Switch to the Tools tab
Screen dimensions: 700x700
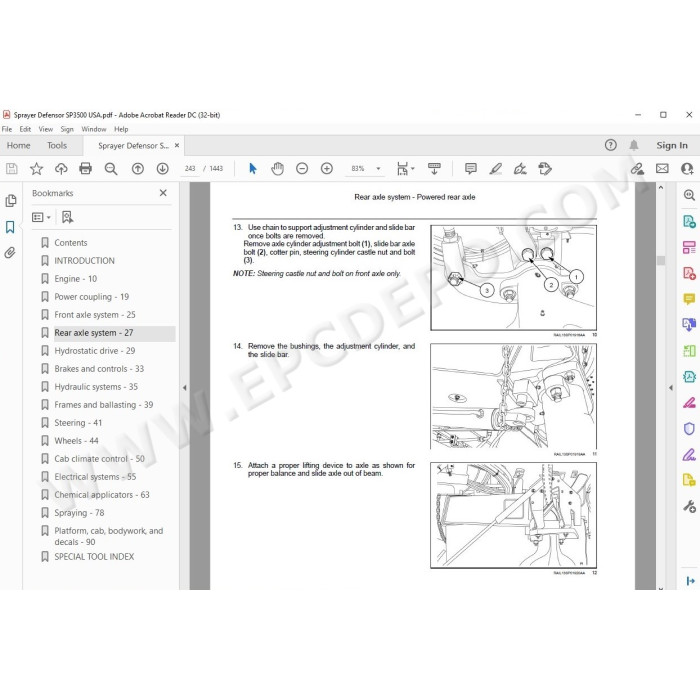click(57, 146)
